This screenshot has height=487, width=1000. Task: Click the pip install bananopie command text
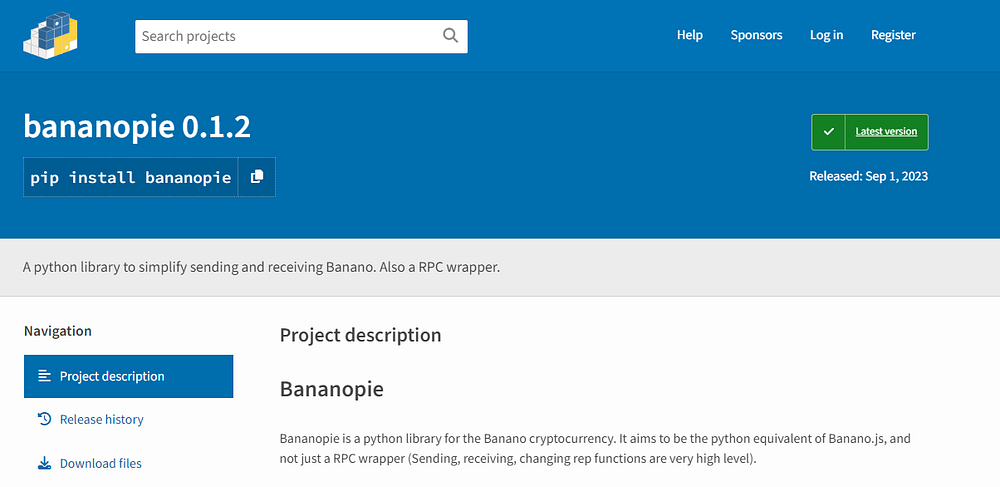click(x=131, y=177)
